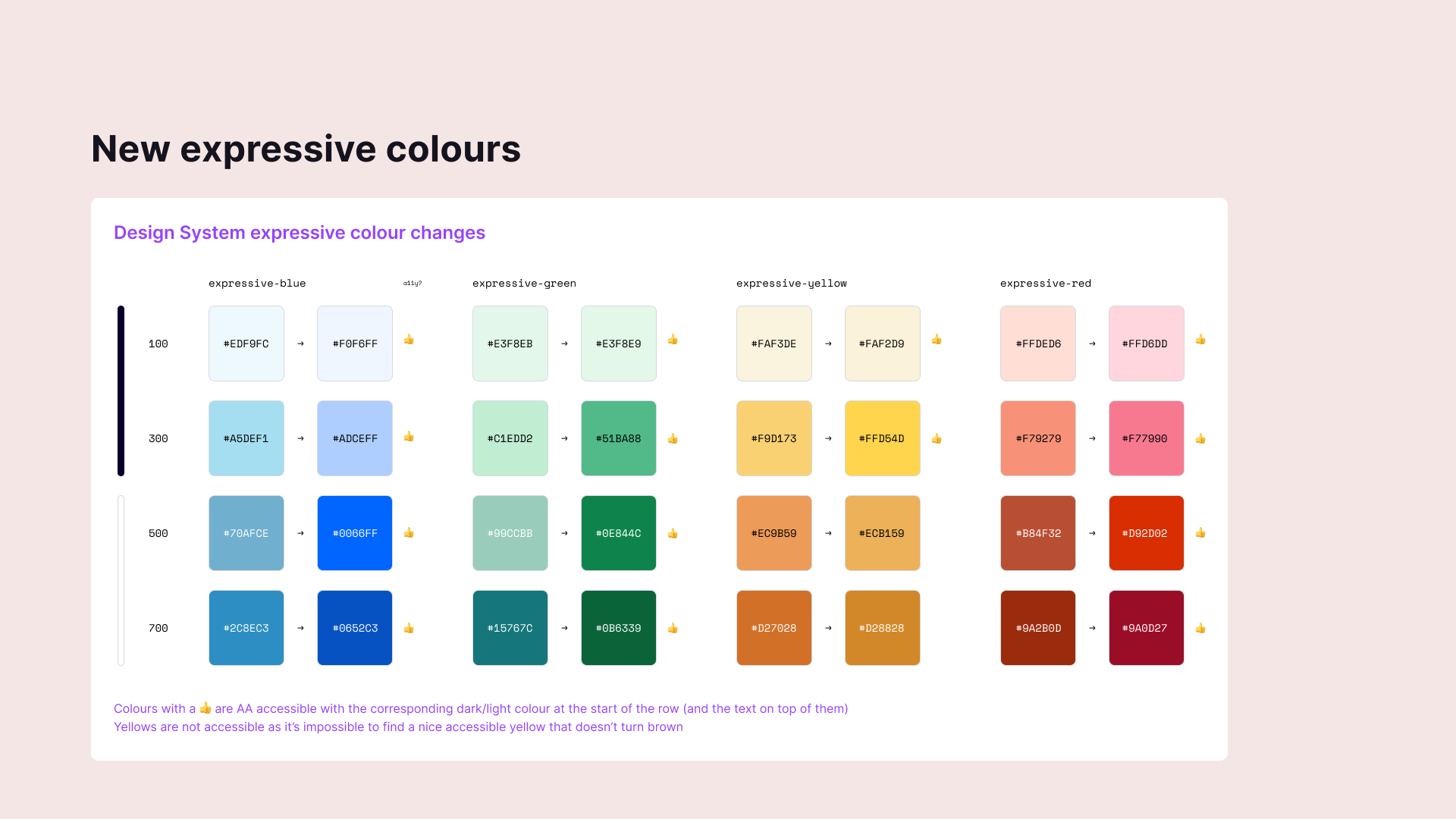Screen dimensions: 1456x819
Task: Click the thumbs-up icon next to #FFD54D
Action: 937,439
